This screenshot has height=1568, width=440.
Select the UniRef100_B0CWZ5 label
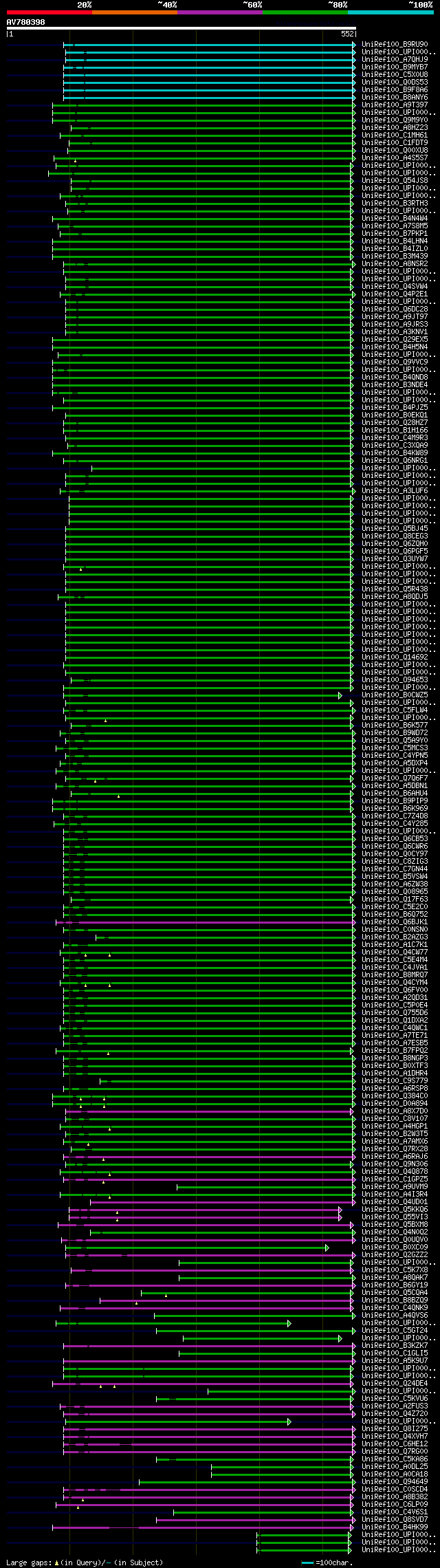point(395,695)
